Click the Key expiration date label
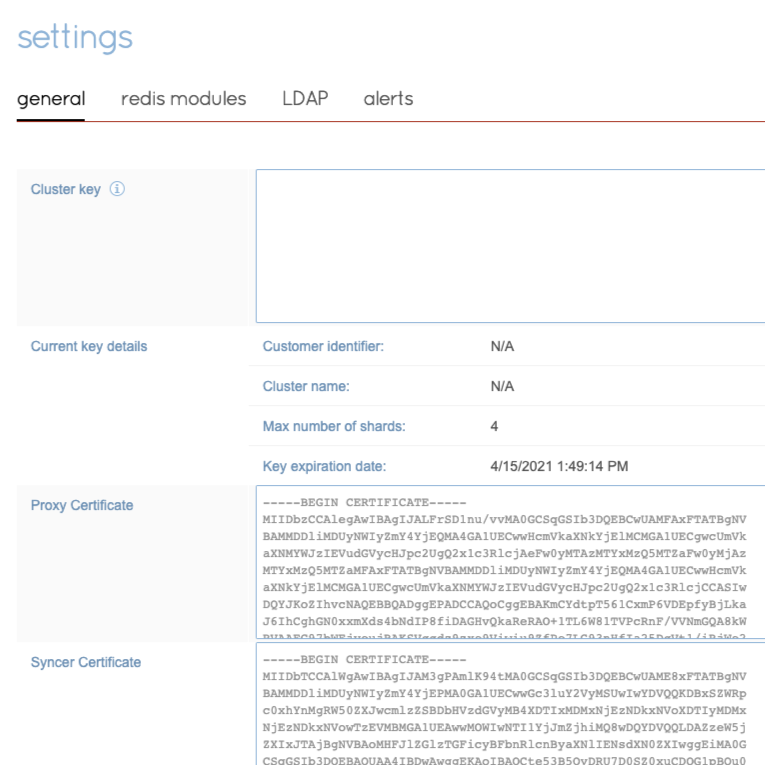 [324, 466]
